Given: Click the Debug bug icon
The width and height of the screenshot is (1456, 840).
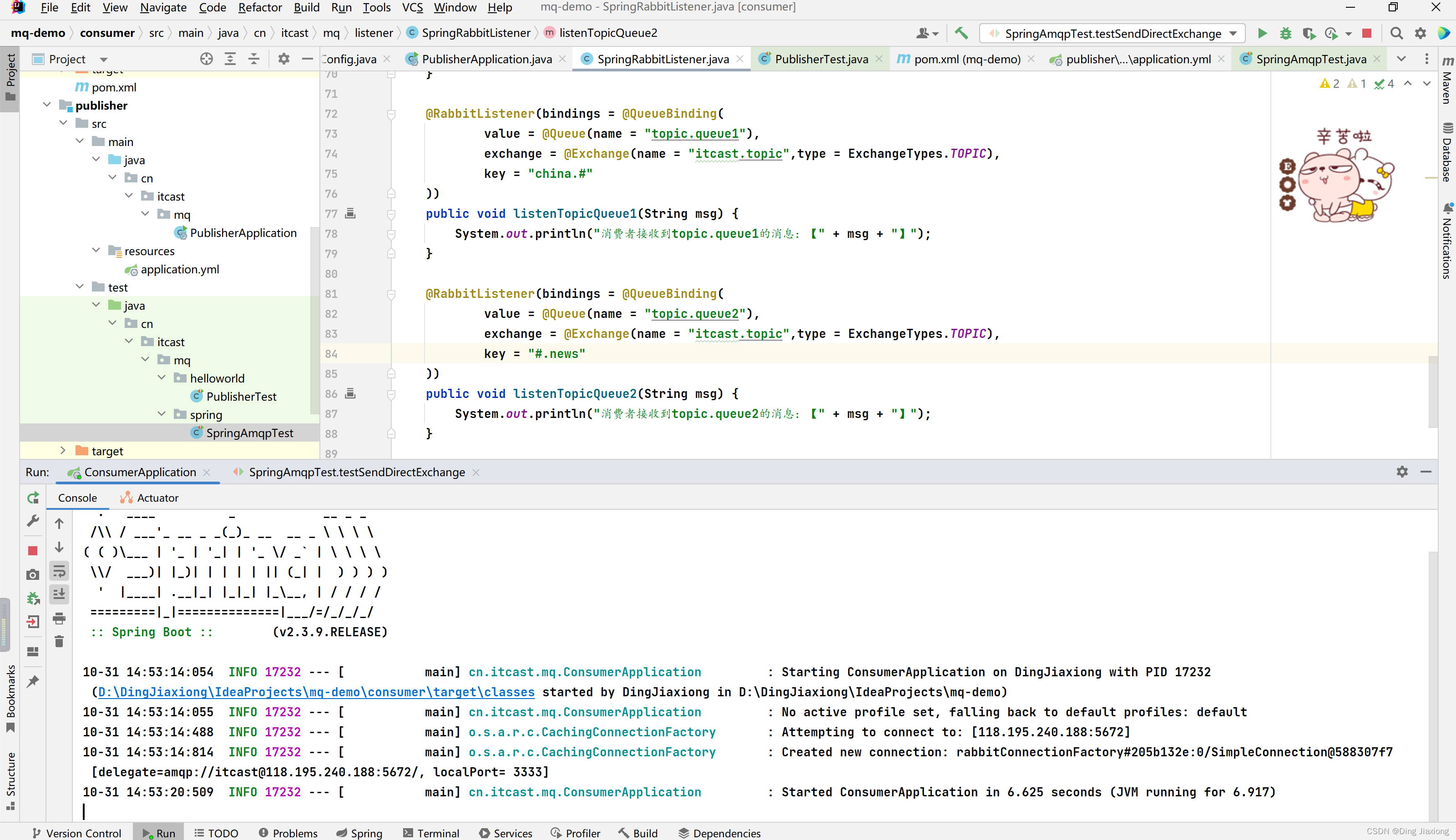Looking at the screenshot, I should (x=1285, y=34).
